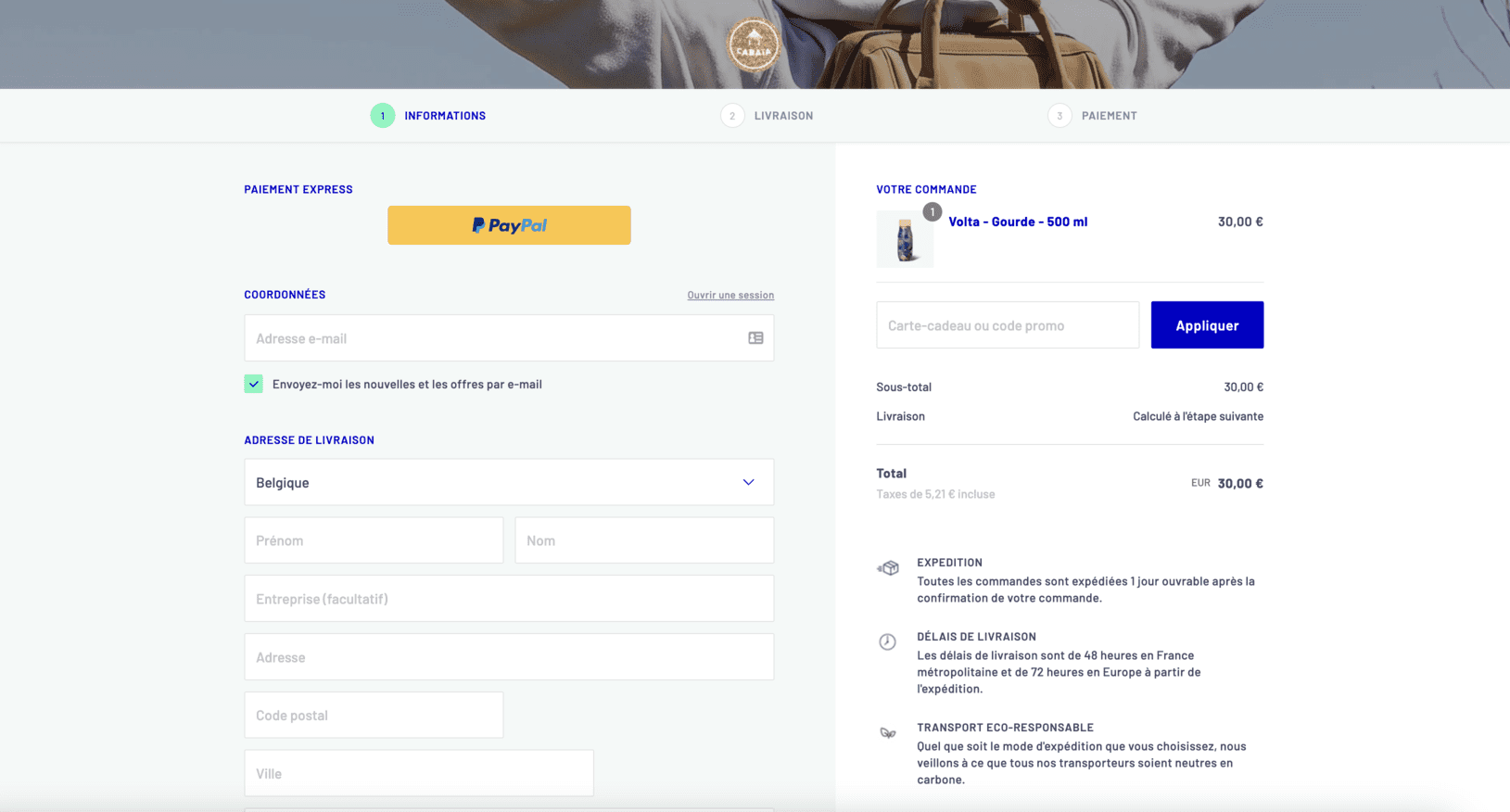Viewport: 1510px width, 812px height.
Task: Click the item quantity badge on product
Action: 932,212
